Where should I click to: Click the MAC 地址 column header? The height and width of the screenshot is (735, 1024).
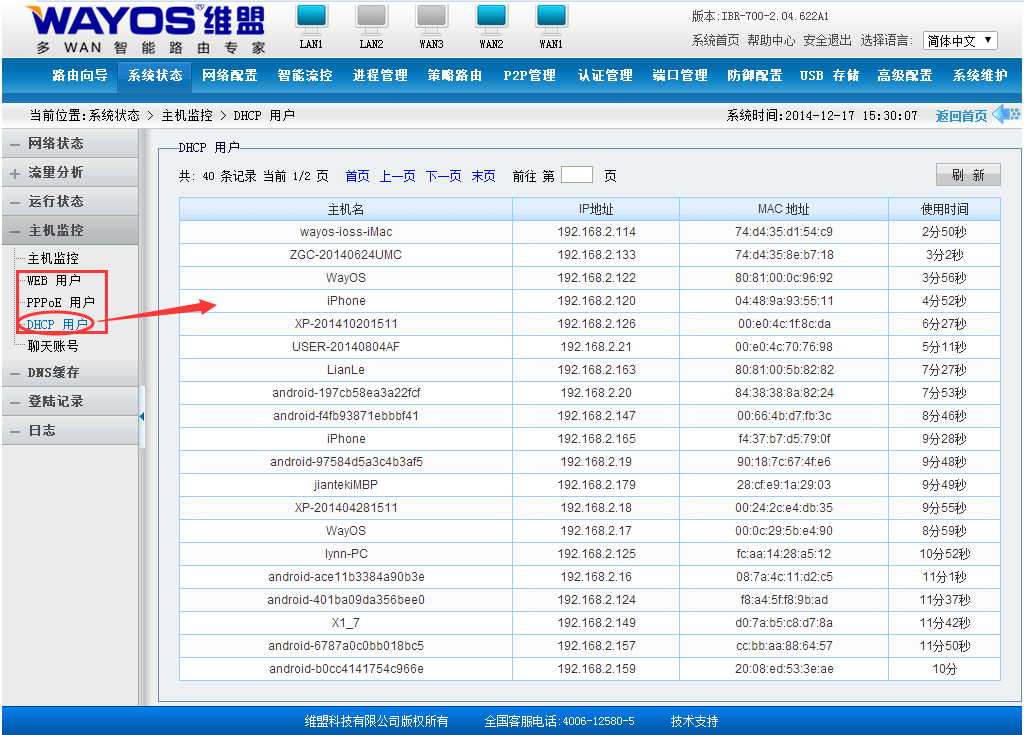point(784,209)
